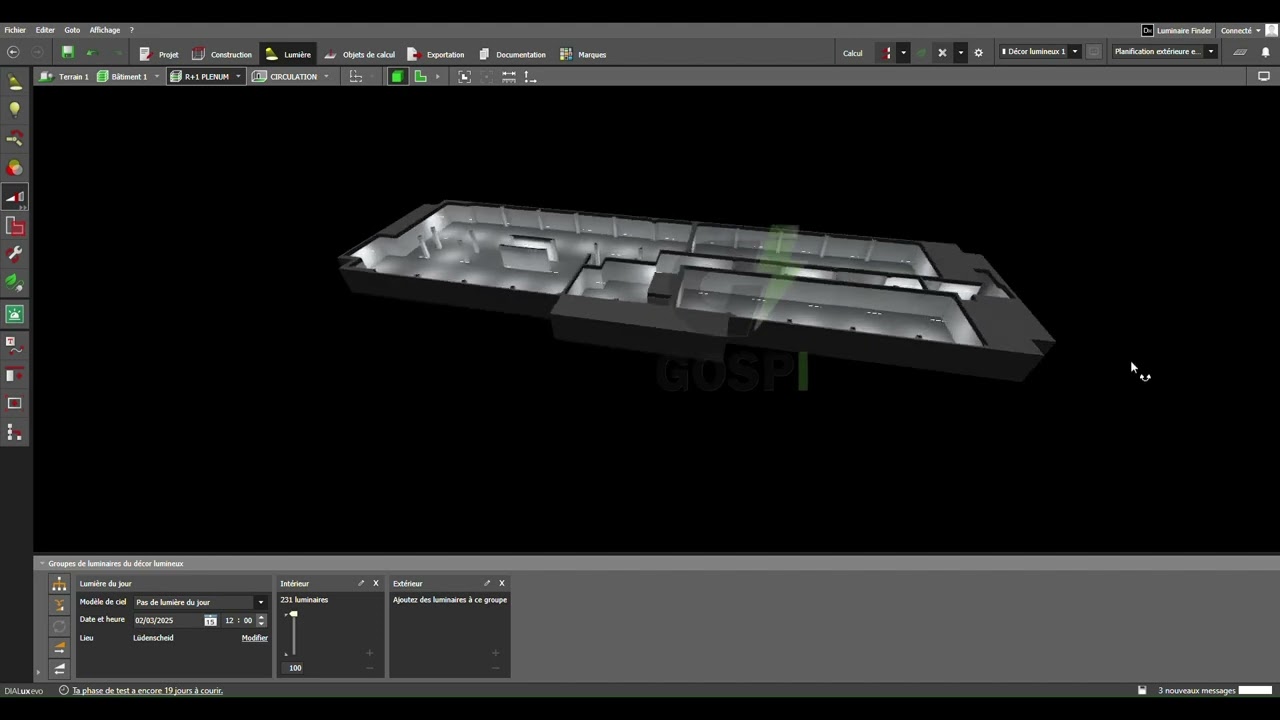The height and width of the screenshot is (720, 1280).
Task: Rename the Extérieur group with the pencil icon
Action: tap(487, 583)
